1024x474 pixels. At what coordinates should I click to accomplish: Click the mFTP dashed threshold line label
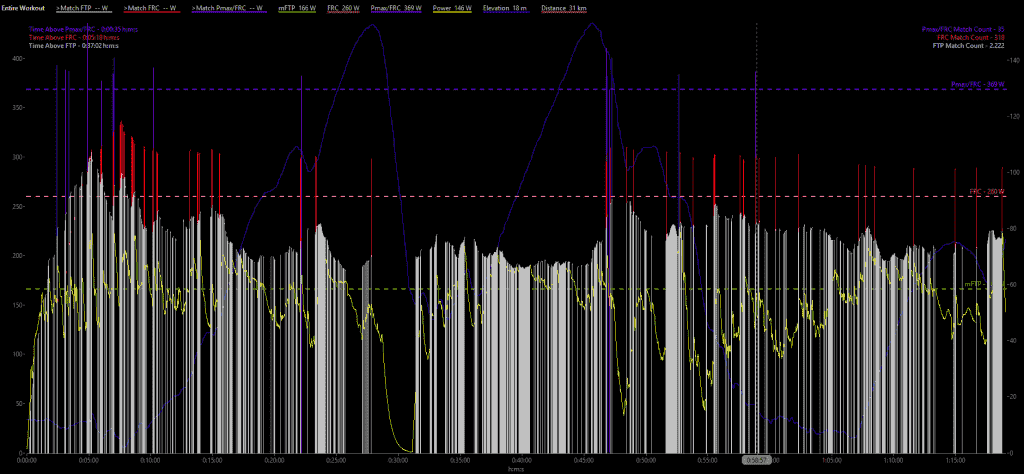pyautogui.click(x=974, y=285)
